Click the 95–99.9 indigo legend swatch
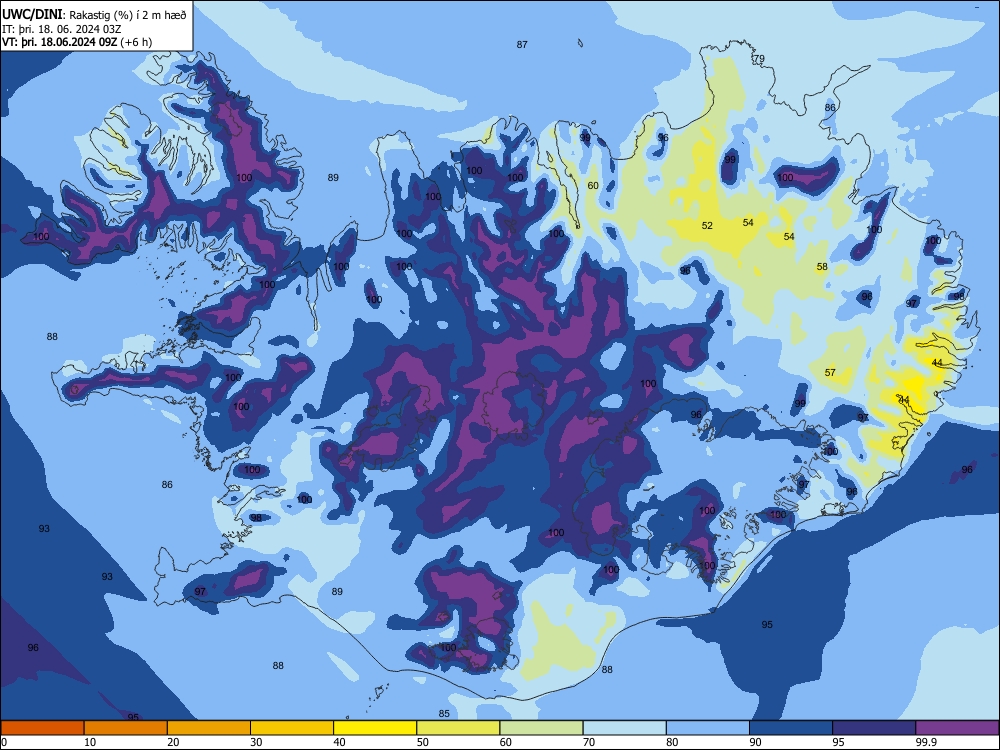1000x750 pixels. [x=874, y=728]
